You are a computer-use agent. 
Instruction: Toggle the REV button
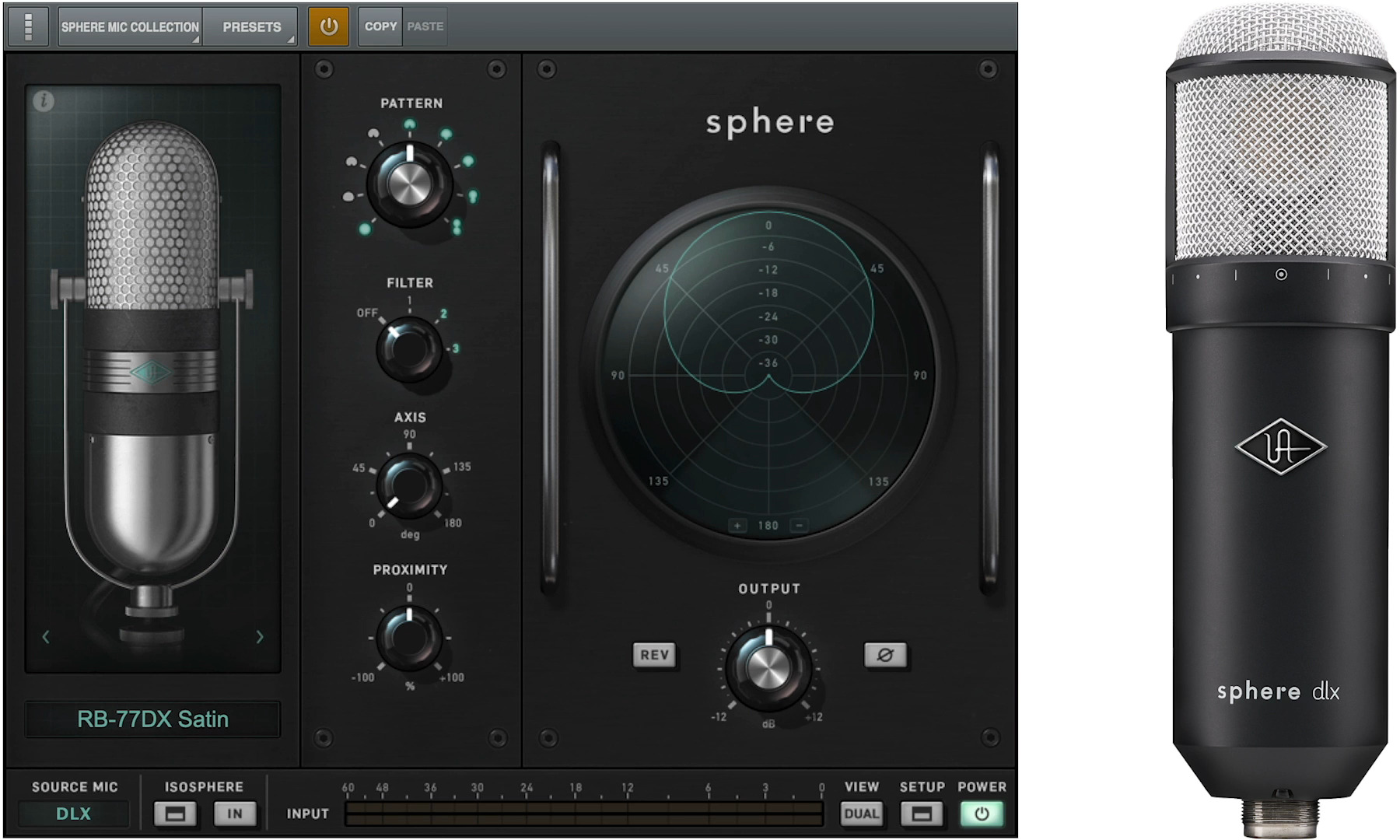pyautogui.click(x=654, y=655)
